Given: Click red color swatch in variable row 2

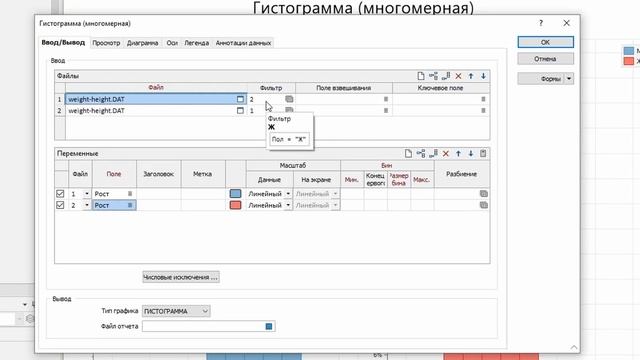Looking at the screenshot, I should 235,205.
